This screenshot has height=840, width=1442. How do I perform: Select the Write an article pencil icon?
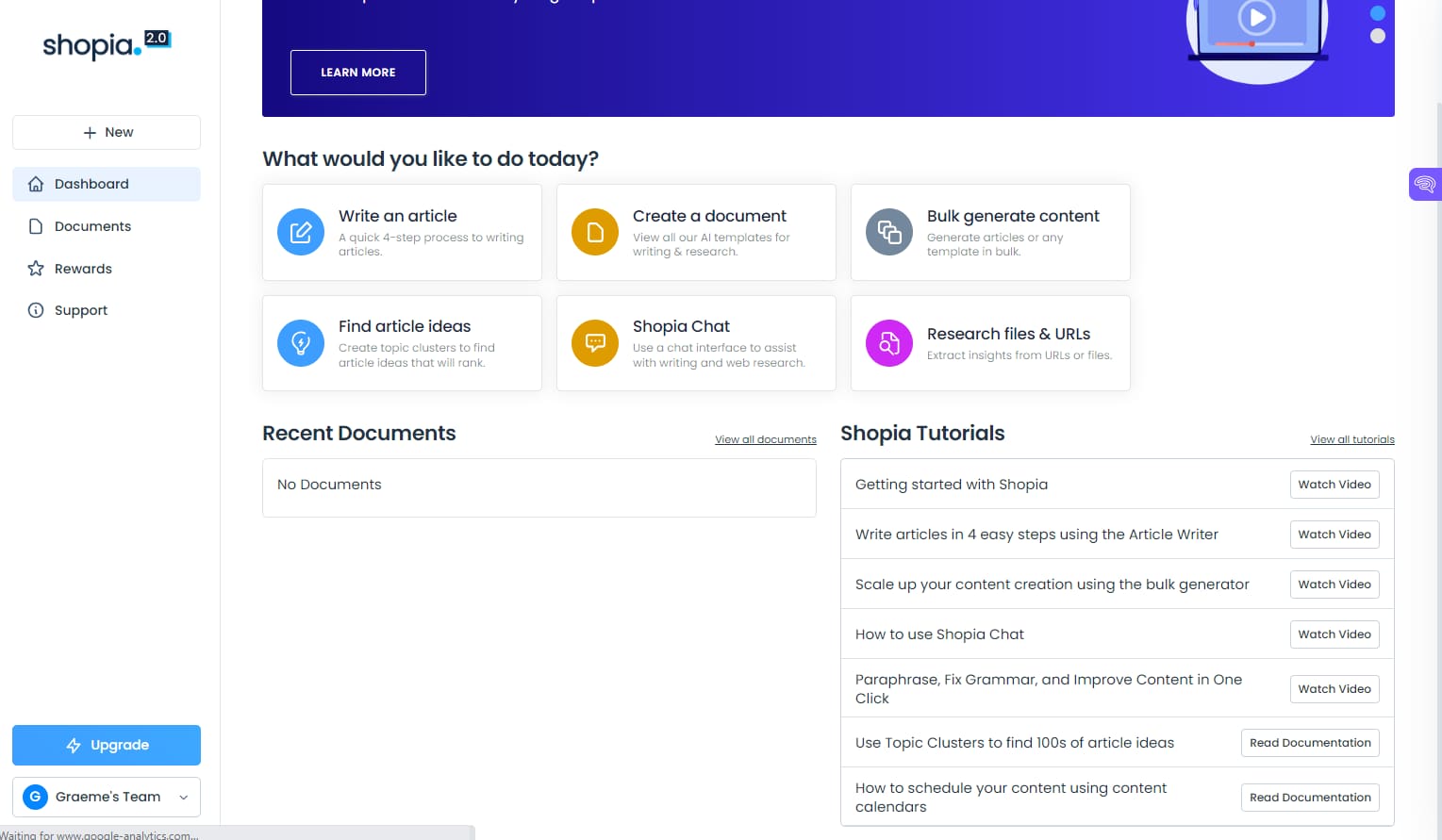point(301,232)
